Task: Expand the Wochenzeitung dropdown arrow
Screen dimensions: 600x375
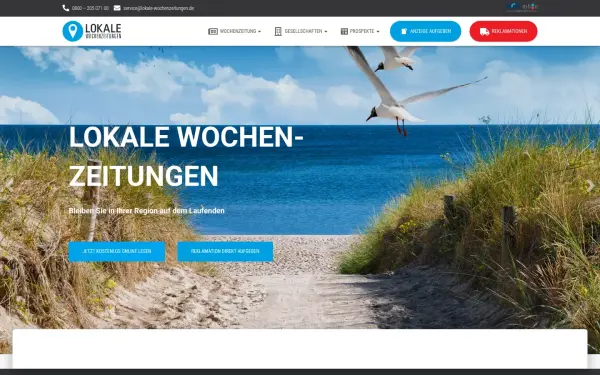Action: click(260, 32)
